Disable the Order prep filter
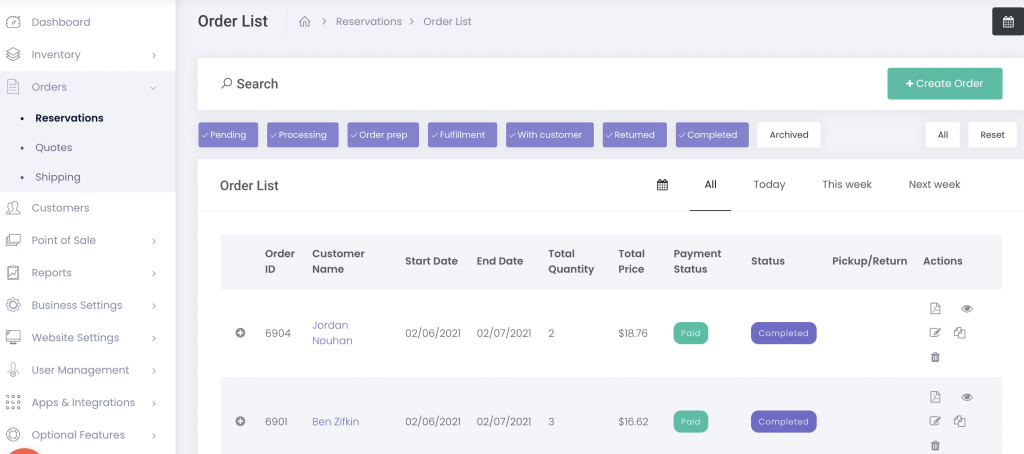Viewport: 1024px width, 454px height. pyautogui.click(x=383, y=135)
